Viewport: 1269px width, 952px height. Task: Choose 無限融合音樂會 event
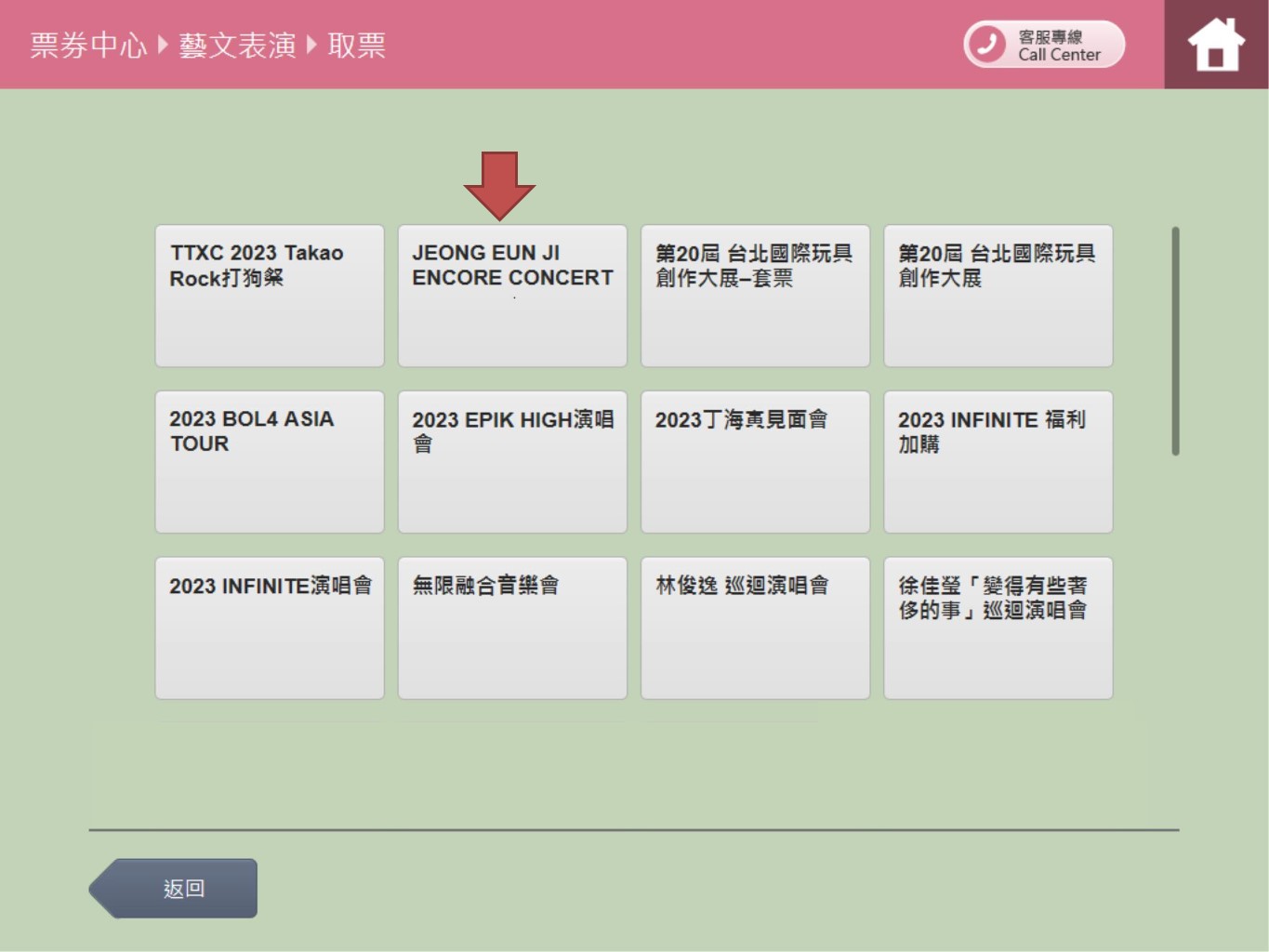(x=512, y=628)
